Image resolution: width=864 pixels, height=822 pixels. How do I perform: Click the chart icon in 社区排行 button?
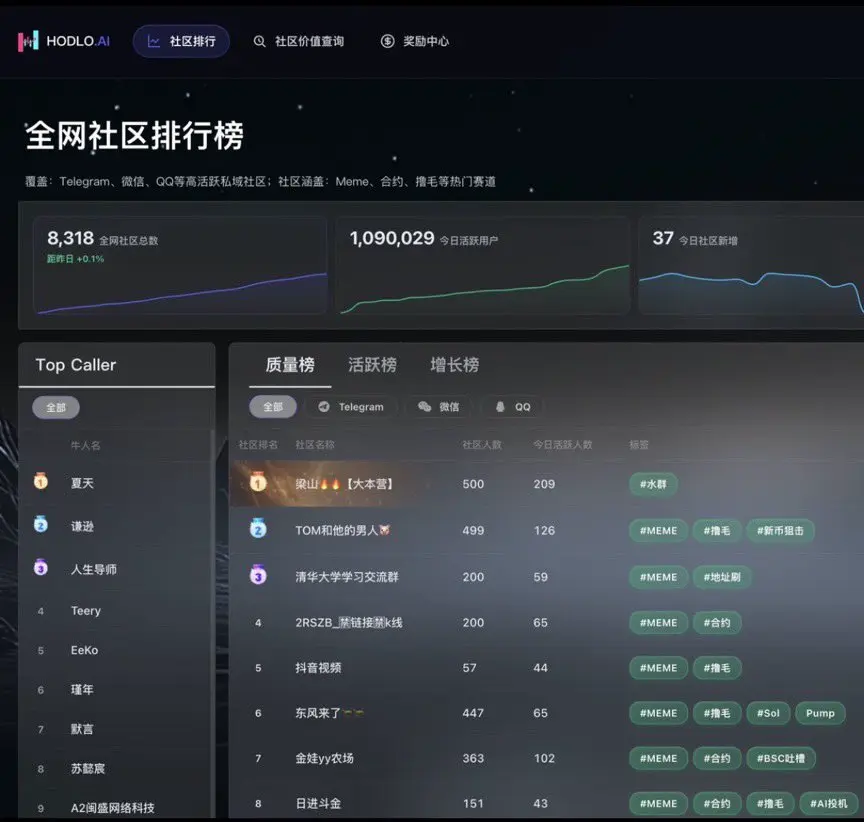coord(154,41)
